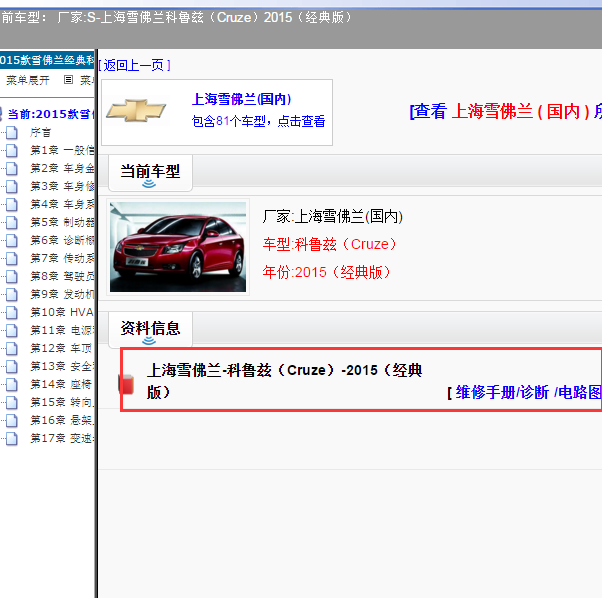
Task: Click the page icon for 第5章
Action: click(x=12, y=223)
